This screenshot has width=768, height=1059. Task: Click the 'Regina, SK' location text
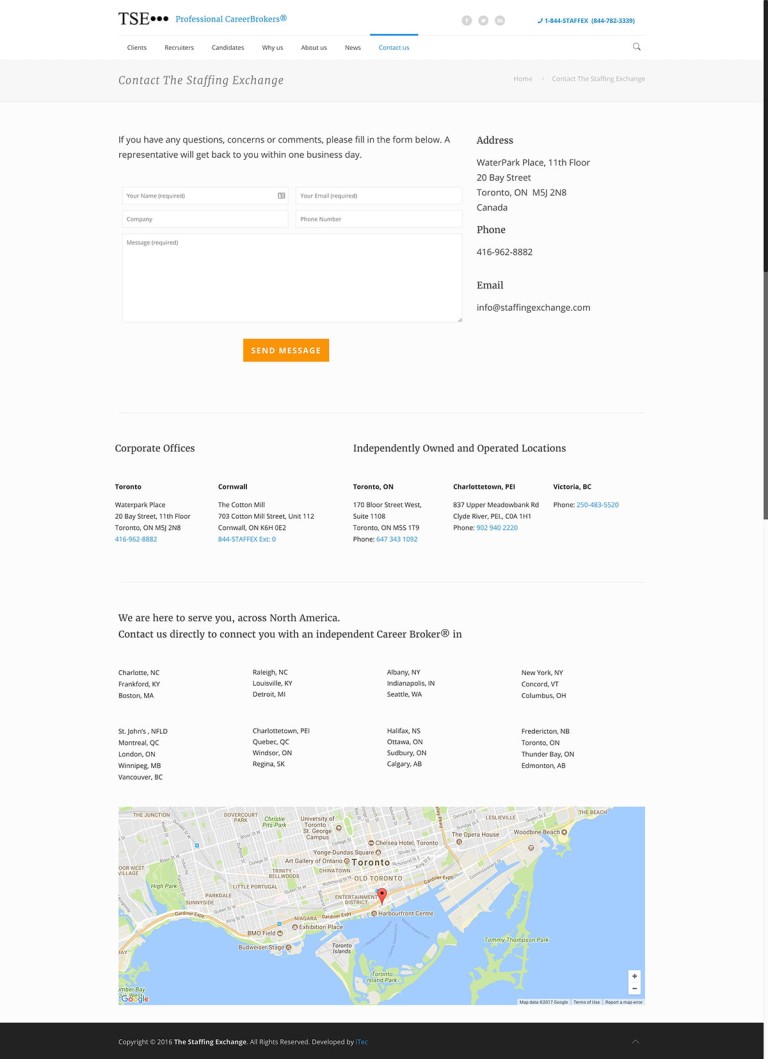pos(268,764)
